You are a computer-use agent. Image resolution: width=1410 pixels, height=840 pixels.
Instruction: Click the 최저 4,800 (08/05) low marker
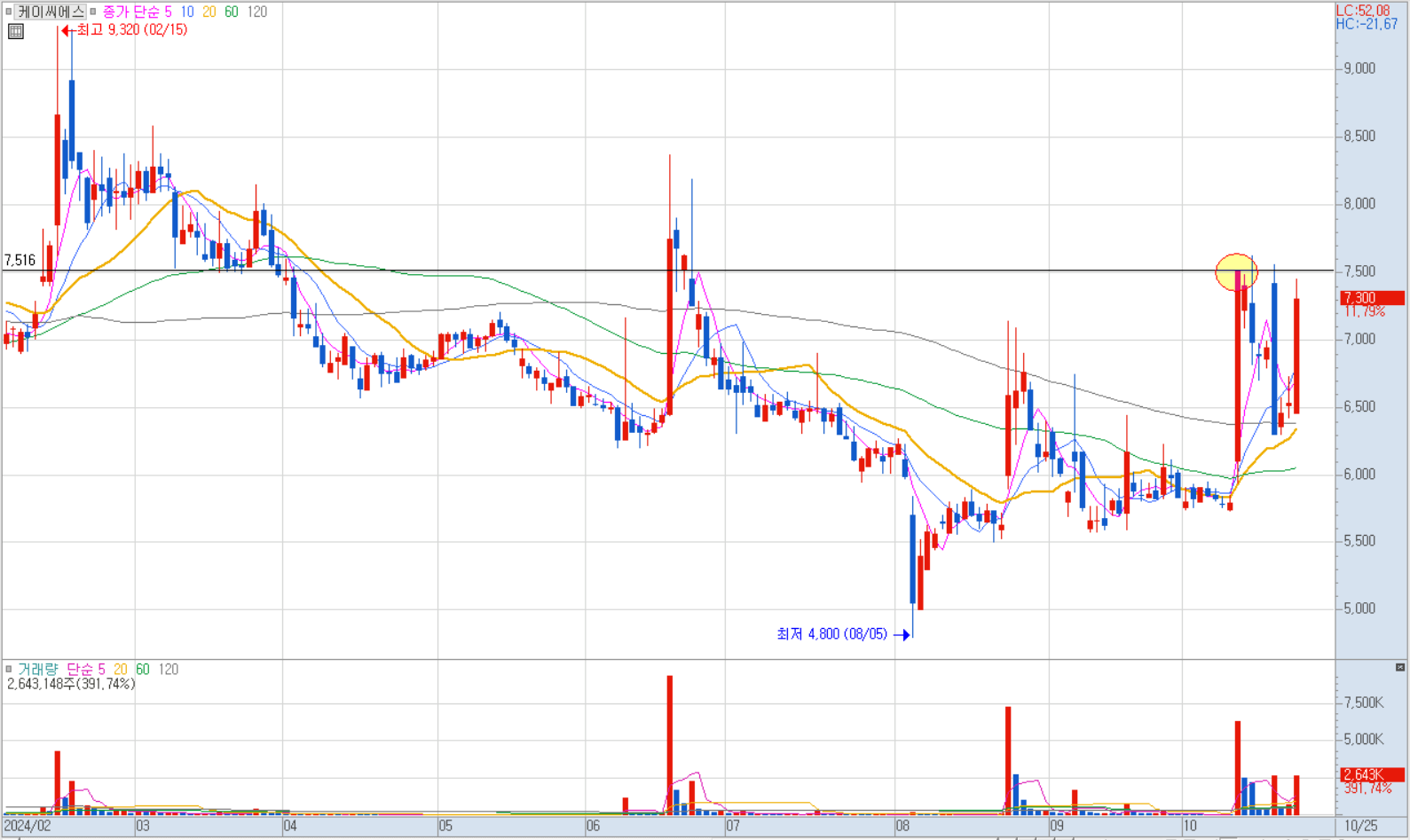click(x=843, y=633)
